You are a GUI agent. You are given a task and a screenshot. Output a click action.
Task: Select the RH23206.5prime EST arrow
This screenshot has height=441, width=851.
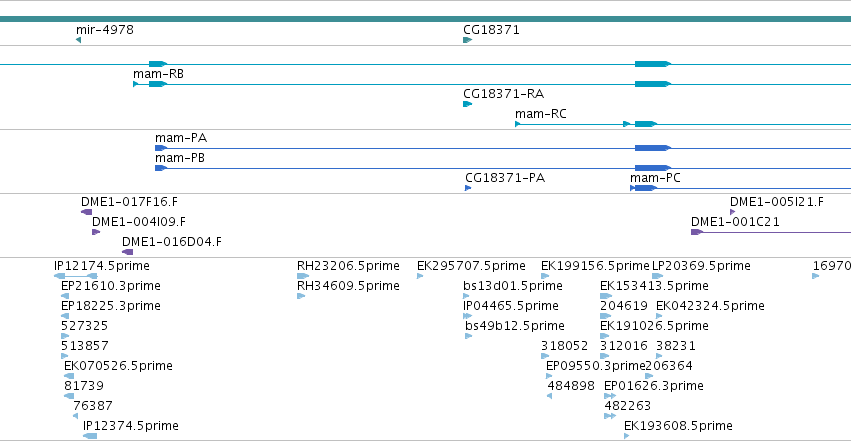pyautogui.click(x=303, y=276)
